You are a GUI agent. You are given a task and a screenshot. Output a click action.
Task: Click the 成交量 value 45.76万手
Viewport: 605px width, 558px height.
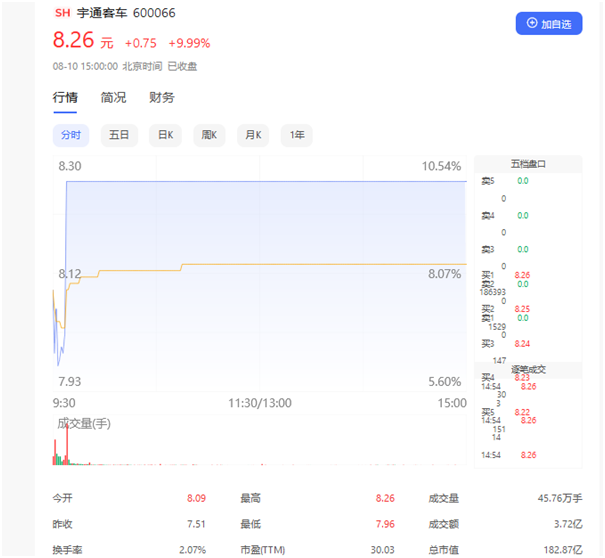[560, 498]
